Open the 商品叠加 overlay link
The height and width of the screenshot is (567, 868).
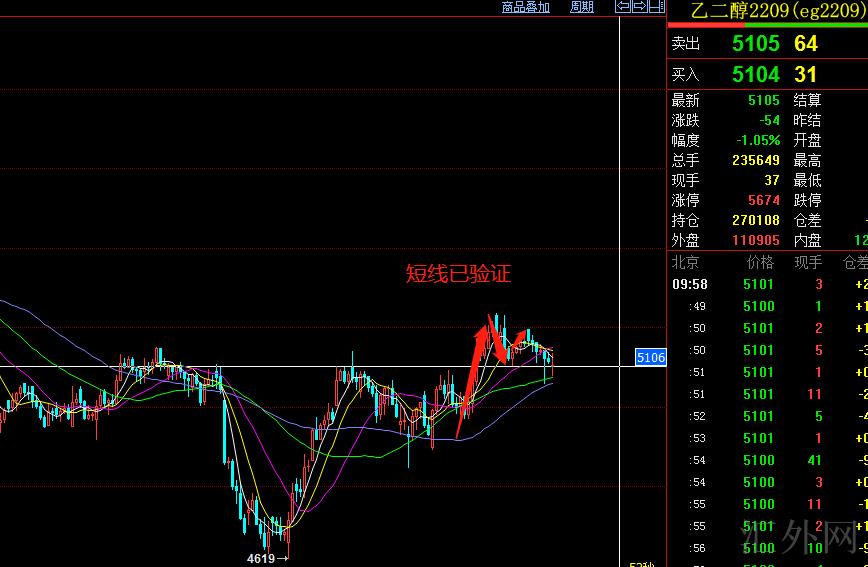pyautogui.click(x=525, y=7)
